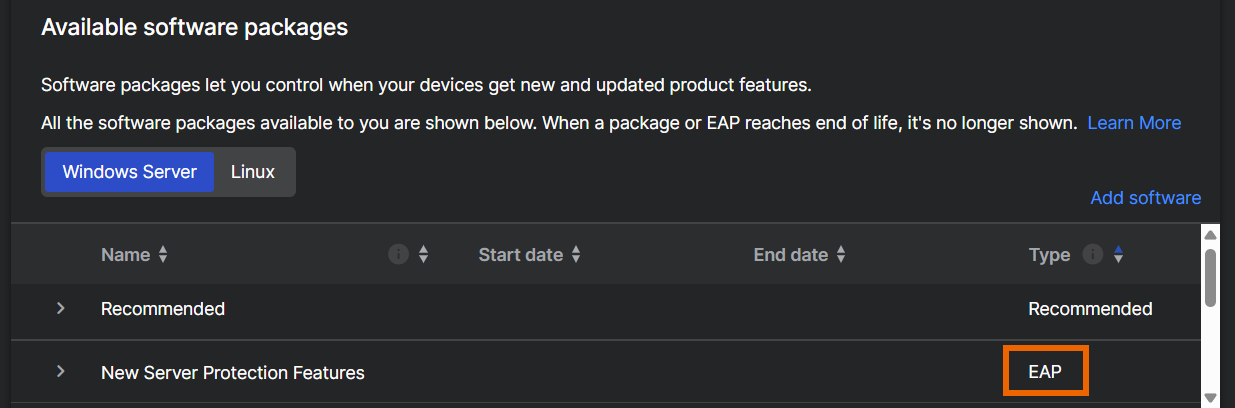The width and height of the screenshot is (1235, 408).
Task: Sort the list by End date arrows
Action: (x=841, y=255)
